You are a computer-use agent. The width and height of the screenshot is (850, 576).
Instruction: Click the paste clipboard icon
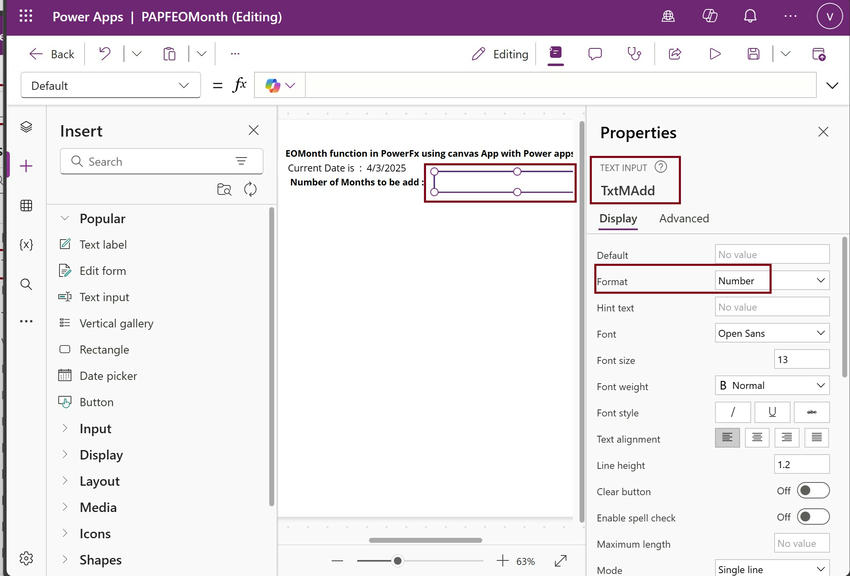[170, 54]
